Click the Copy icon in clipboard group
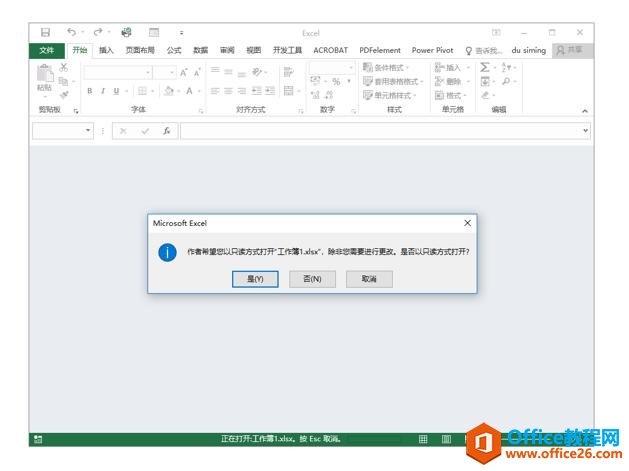629x471 pixels. pos(63,81)
